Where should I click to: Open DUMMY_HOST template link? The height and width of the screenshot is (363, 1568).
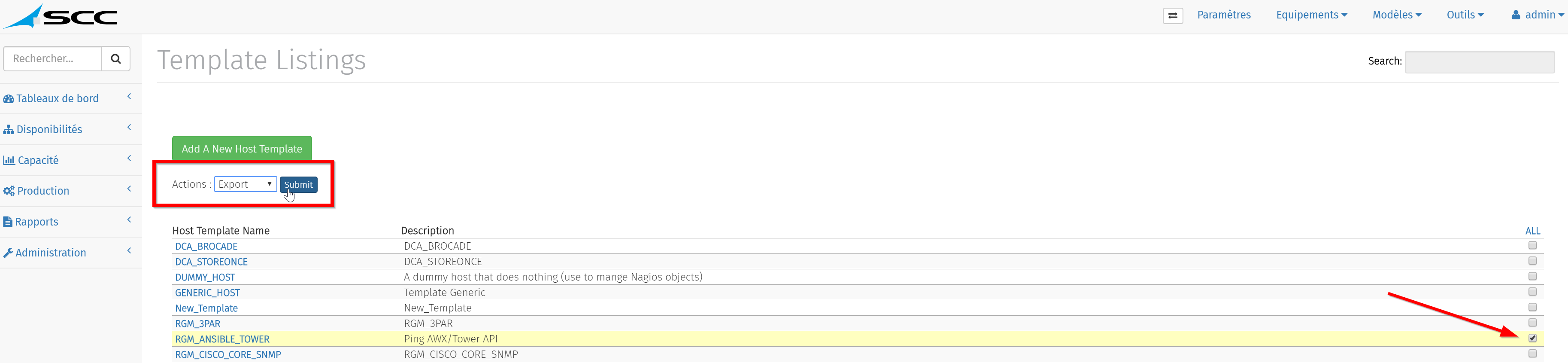pos(205,277)
